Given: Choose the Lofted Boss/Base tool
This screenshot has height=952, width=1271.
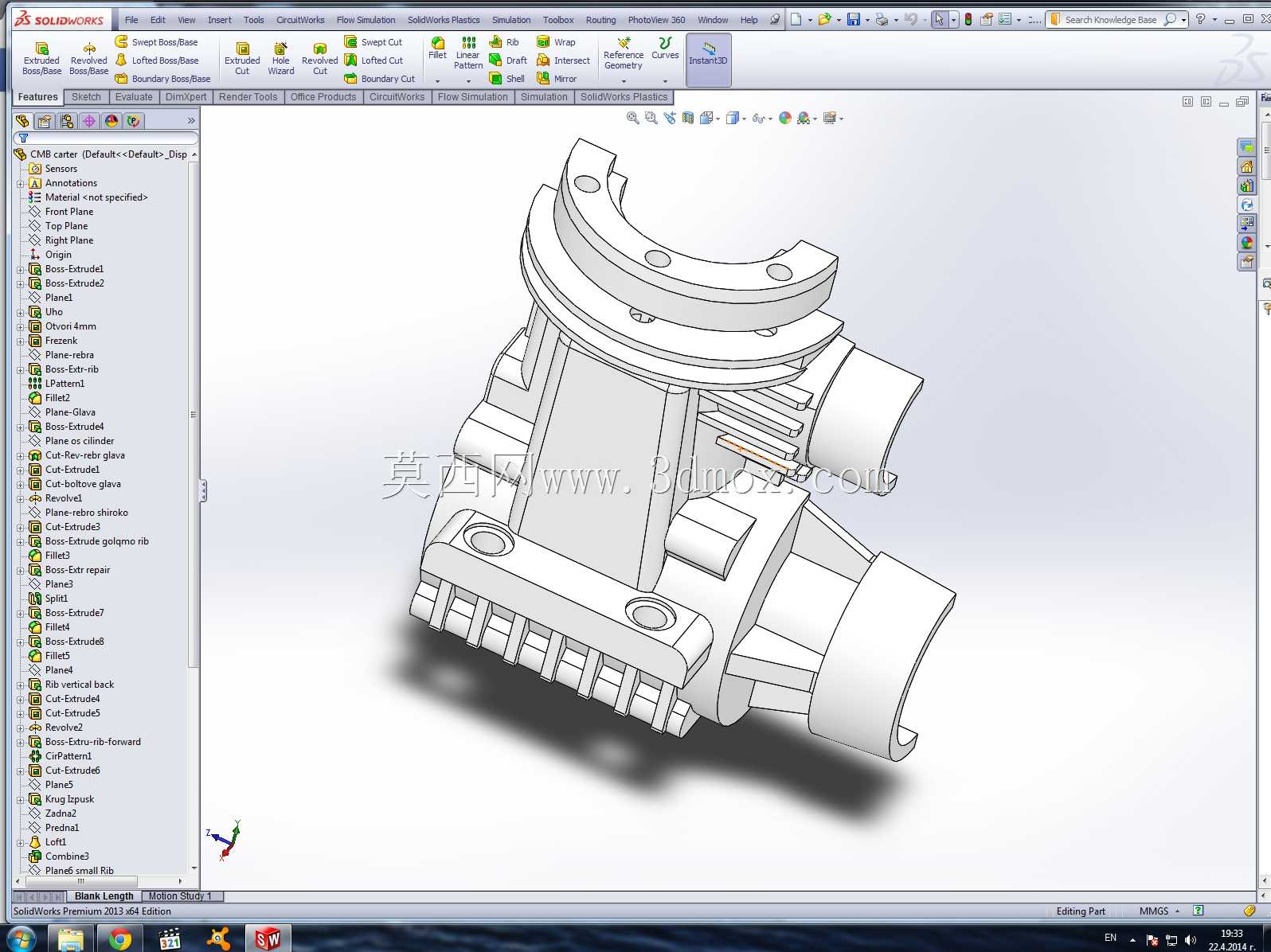Looking at the screenshot, I should [156, 60].
